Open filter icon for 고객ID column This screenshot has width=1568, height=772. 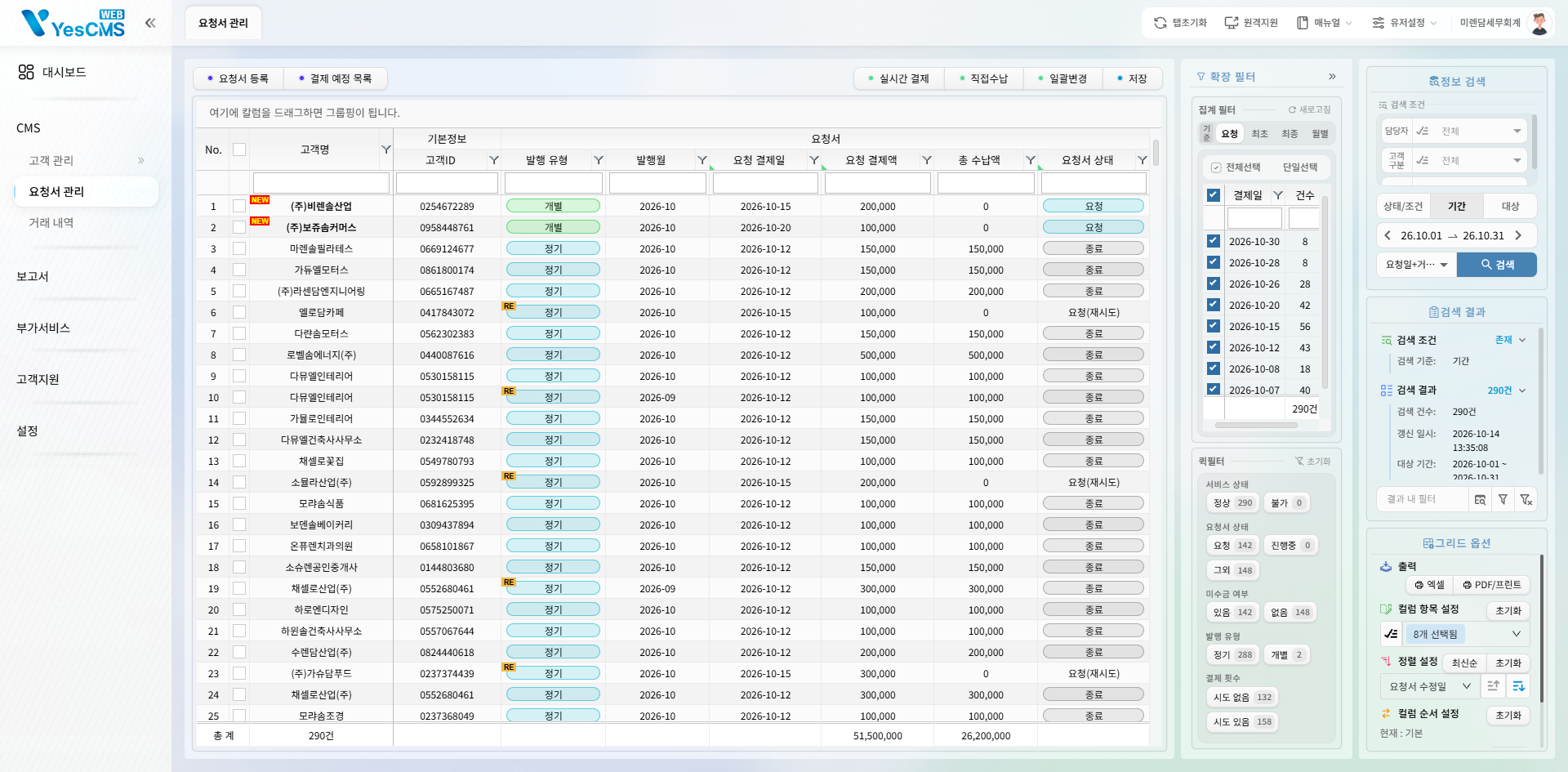pyautogui.click(x=493, y=160)
